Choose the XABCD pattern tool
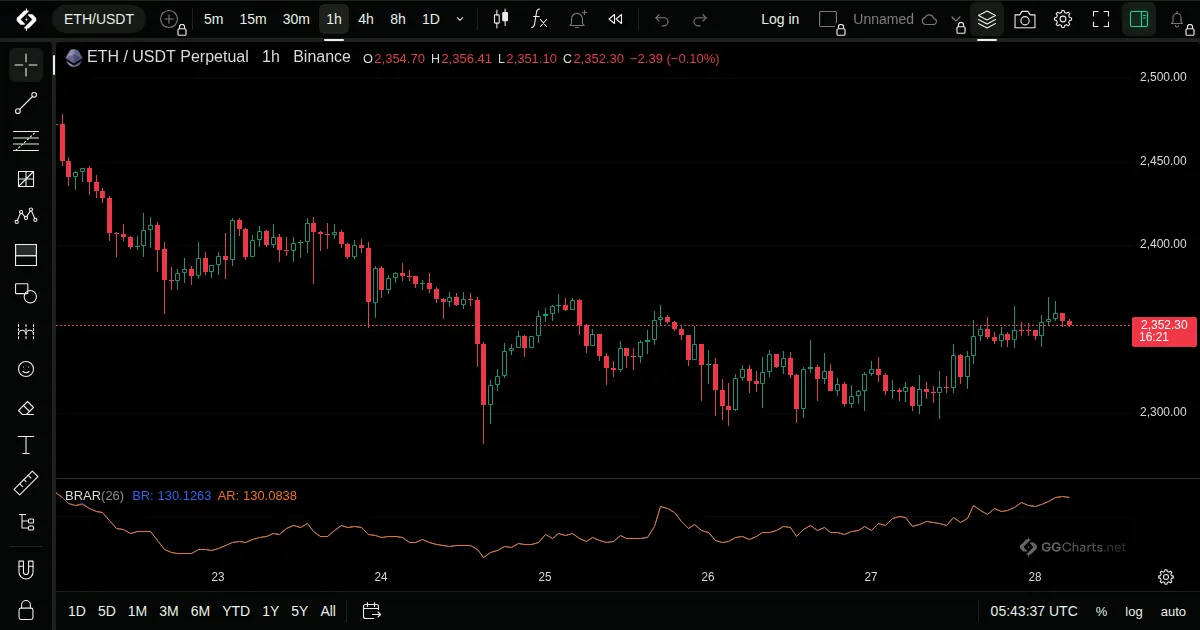Image resolution: width=1200 pixels, height=630 pixels. click(x=26, y=217)
